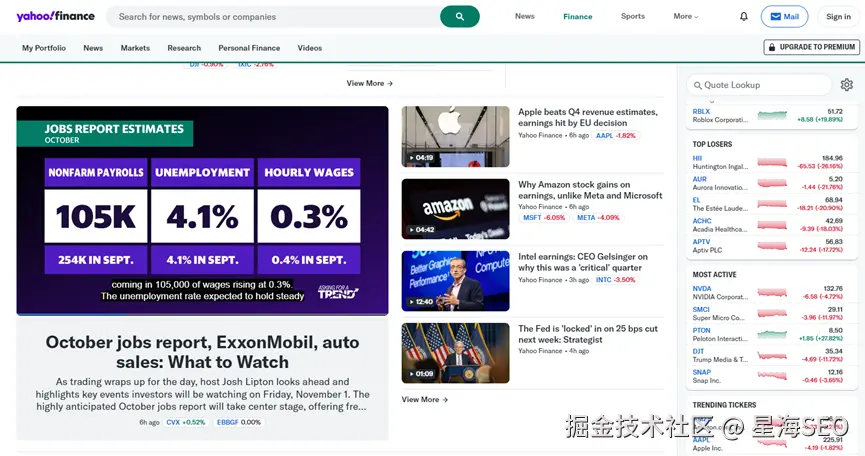
Task: Click the CVX +0.52% ticker tag
Action: 185,422
